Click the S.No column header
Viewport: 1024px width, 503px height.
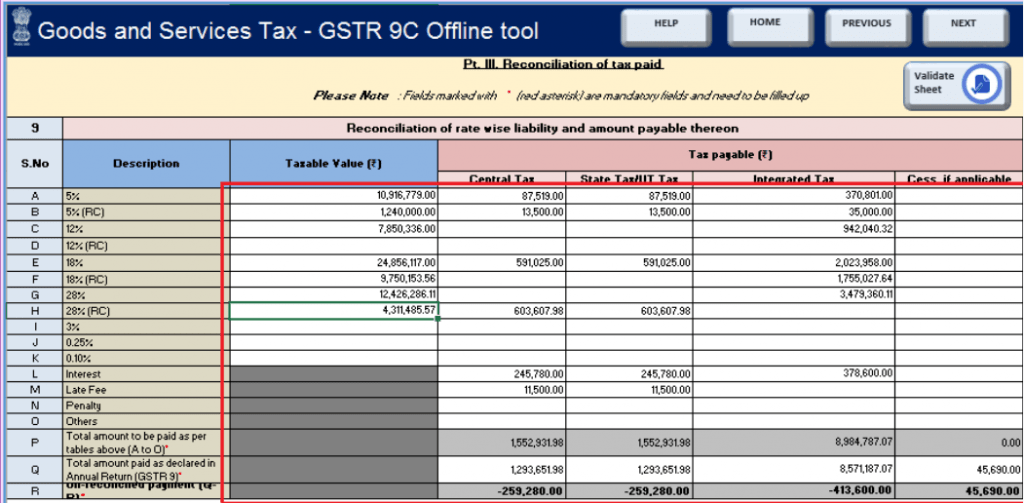coord(35,163)
